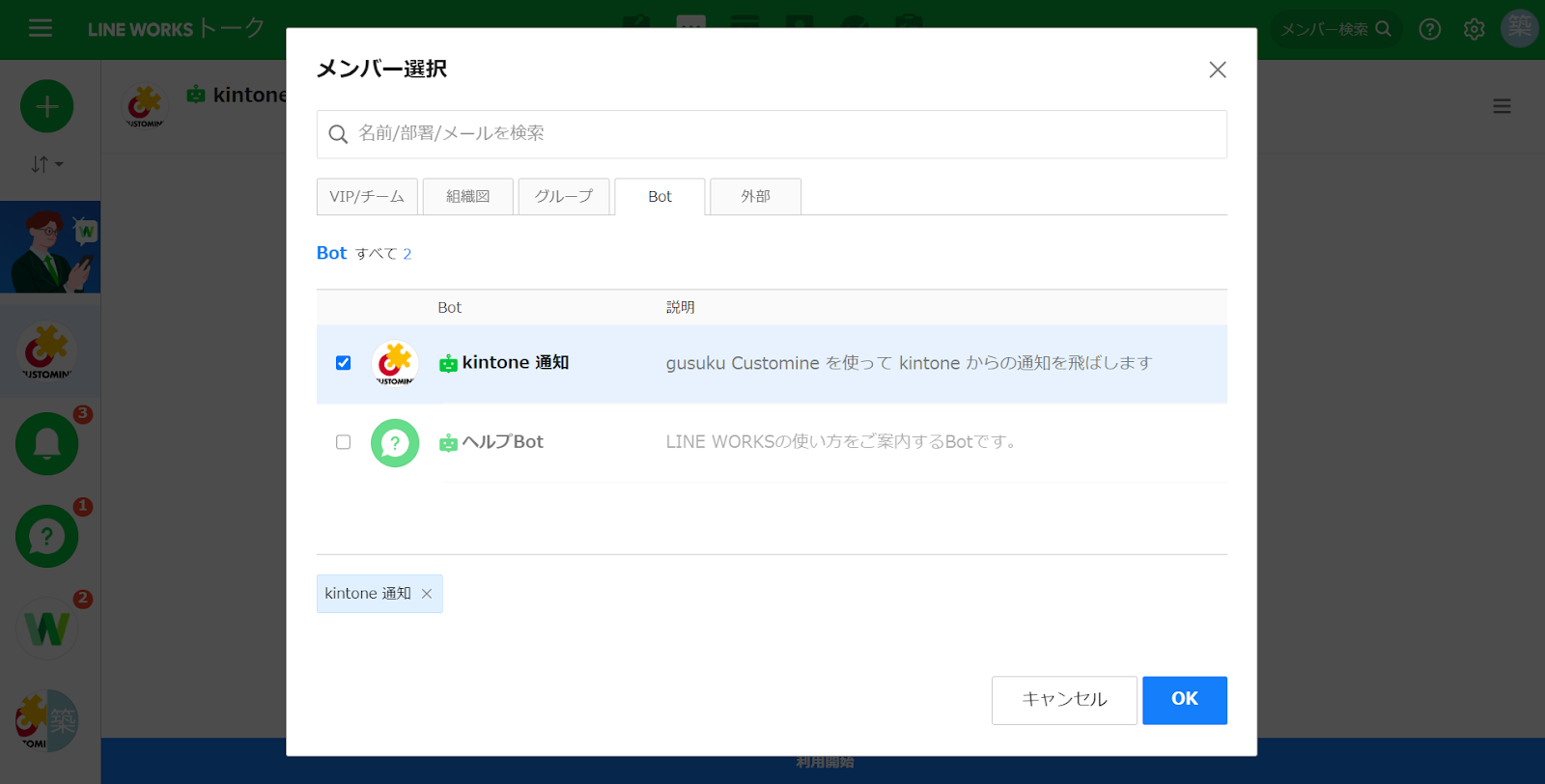The width and height of the screenshot is (1545, 784).
Task: Click the blue Bot heading link
Action: coord(331,253)
